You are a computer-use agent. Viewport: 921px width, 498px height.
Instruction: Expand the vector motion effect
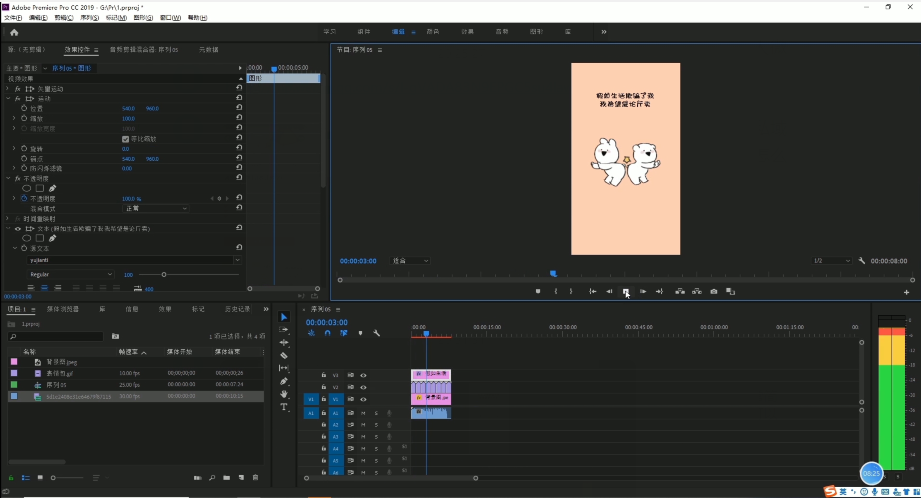[x=8, y=89]
